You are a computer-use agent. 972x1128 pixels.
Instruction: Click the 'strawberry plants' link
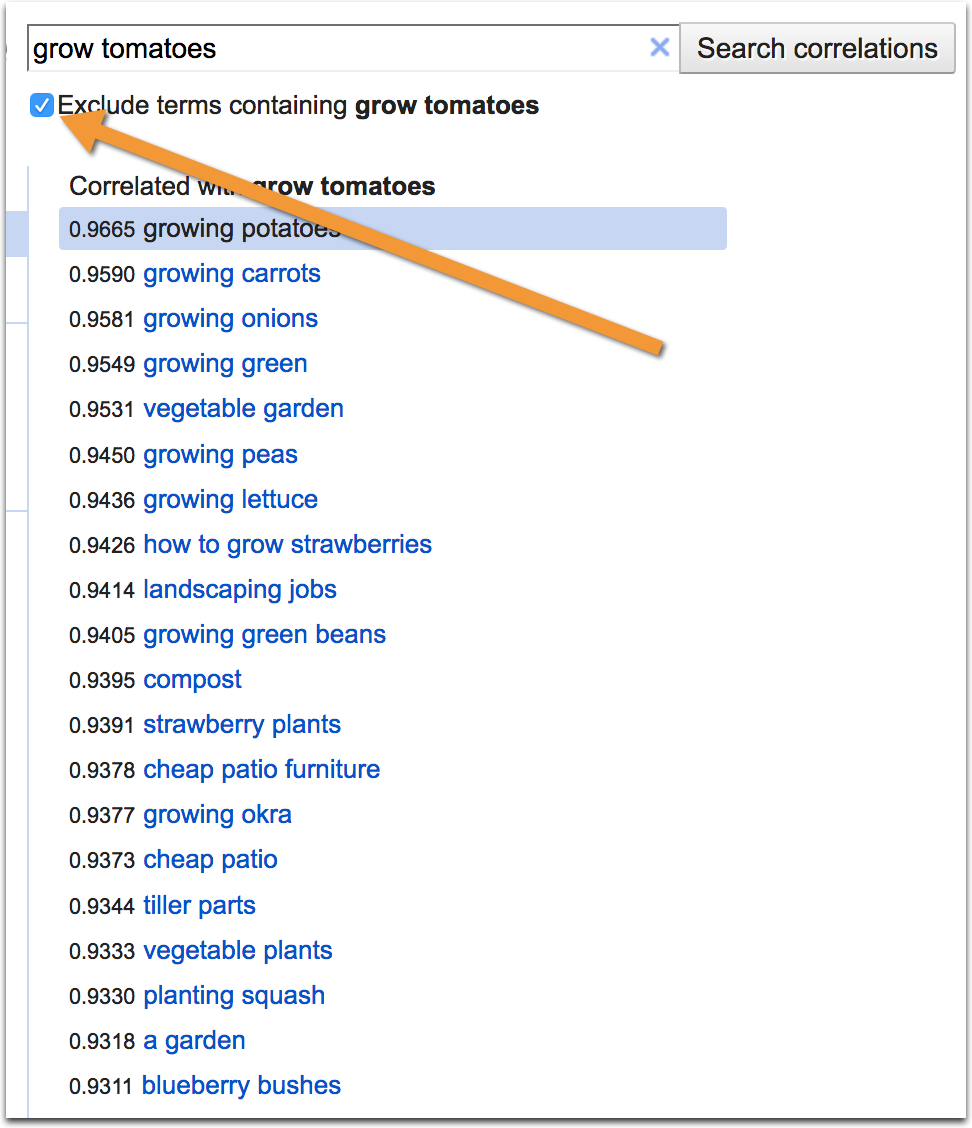click(x=241, y=724)
